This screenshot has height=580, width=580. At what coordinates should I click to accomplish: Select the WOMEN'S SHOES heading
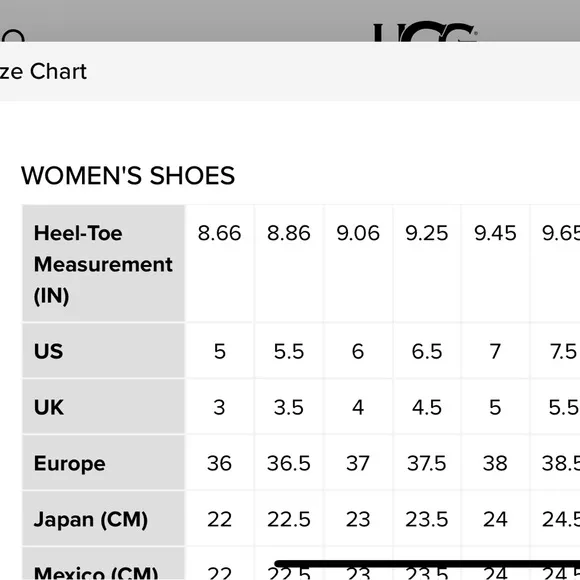click(128, 175)
